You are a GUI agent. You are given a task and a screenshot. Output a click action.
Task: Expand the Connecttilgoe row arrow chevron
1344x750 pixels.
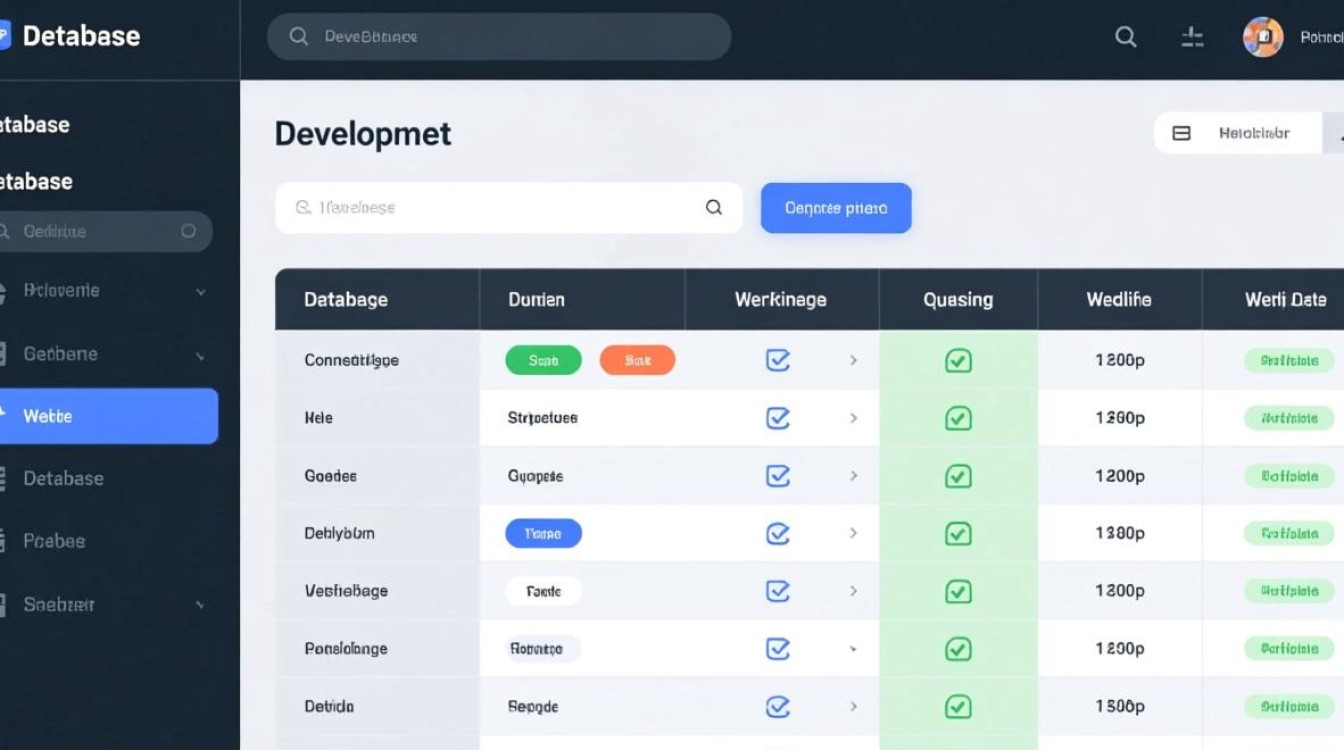tap(853, 360)
